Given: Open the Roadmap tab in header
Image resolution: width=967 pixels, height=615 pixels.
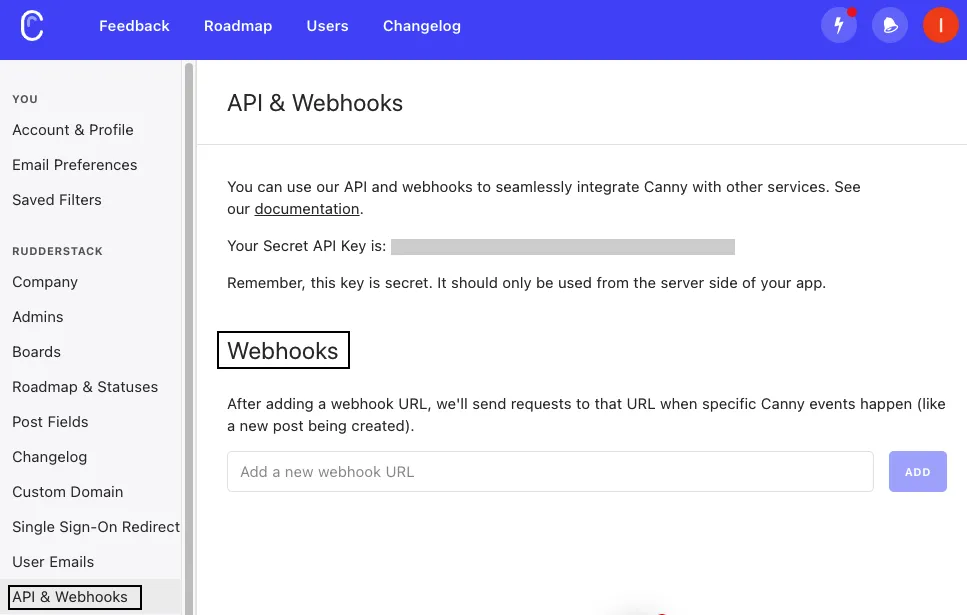Looking at the screenshot, I should pyautogui.click(x=238, y=26).
